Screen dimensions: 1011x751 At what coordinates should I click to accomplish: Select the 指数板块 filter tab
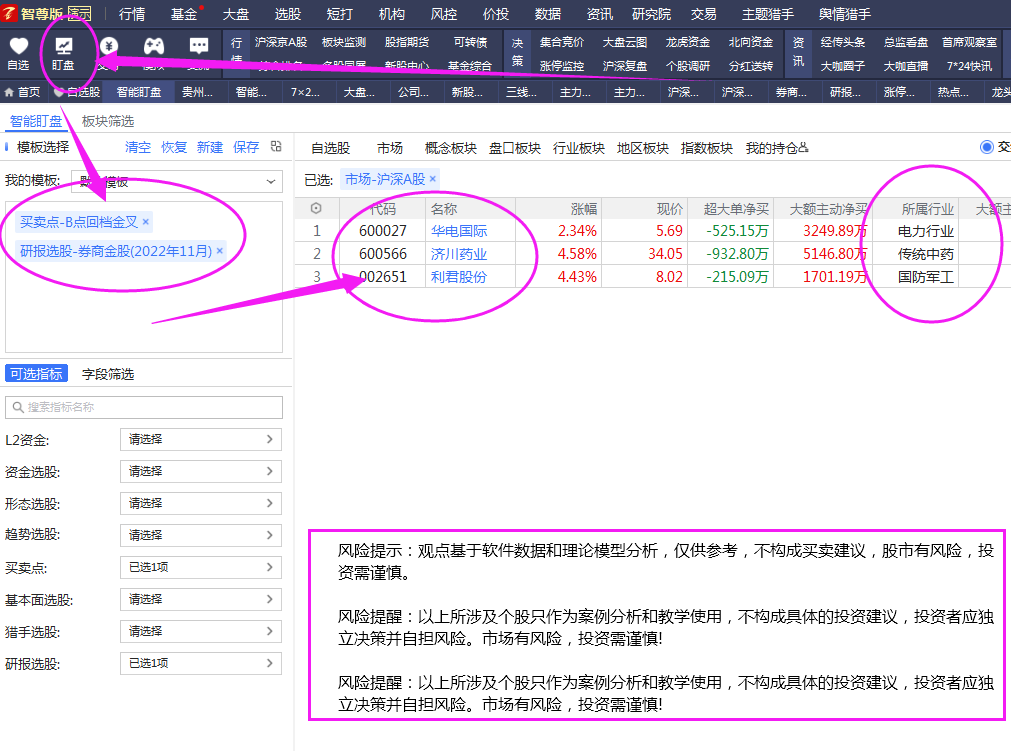click(707, 148)
